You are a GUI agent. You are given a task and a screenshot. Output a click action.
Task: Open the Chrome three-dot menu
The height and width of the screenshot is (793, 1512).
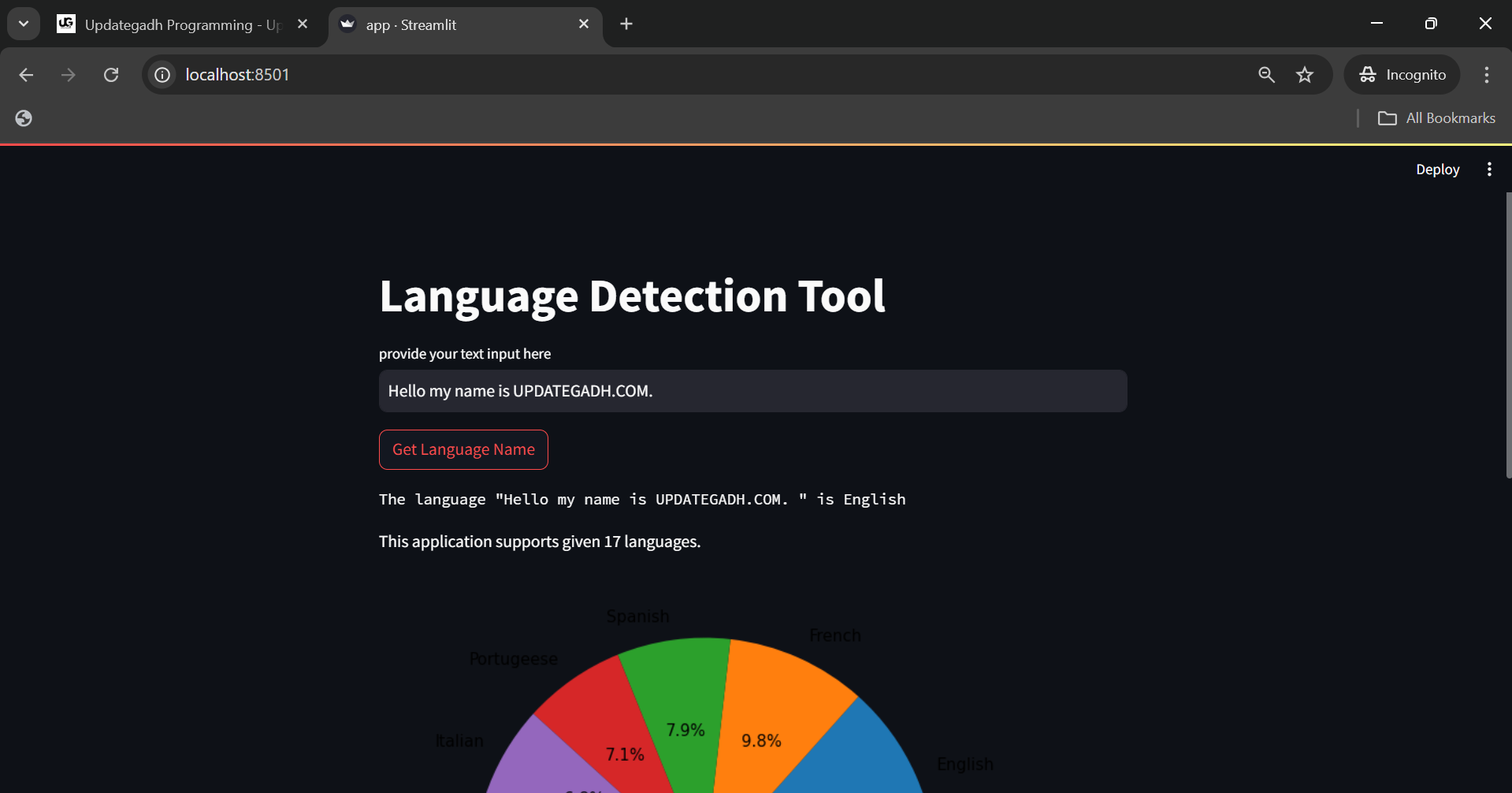point(1487,75)
